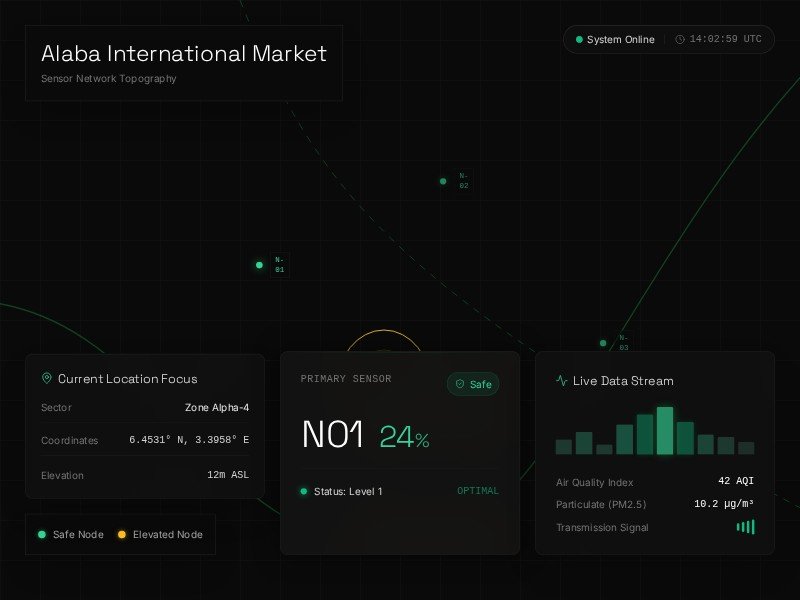Click the 42 AQI reading

(735, 481)
